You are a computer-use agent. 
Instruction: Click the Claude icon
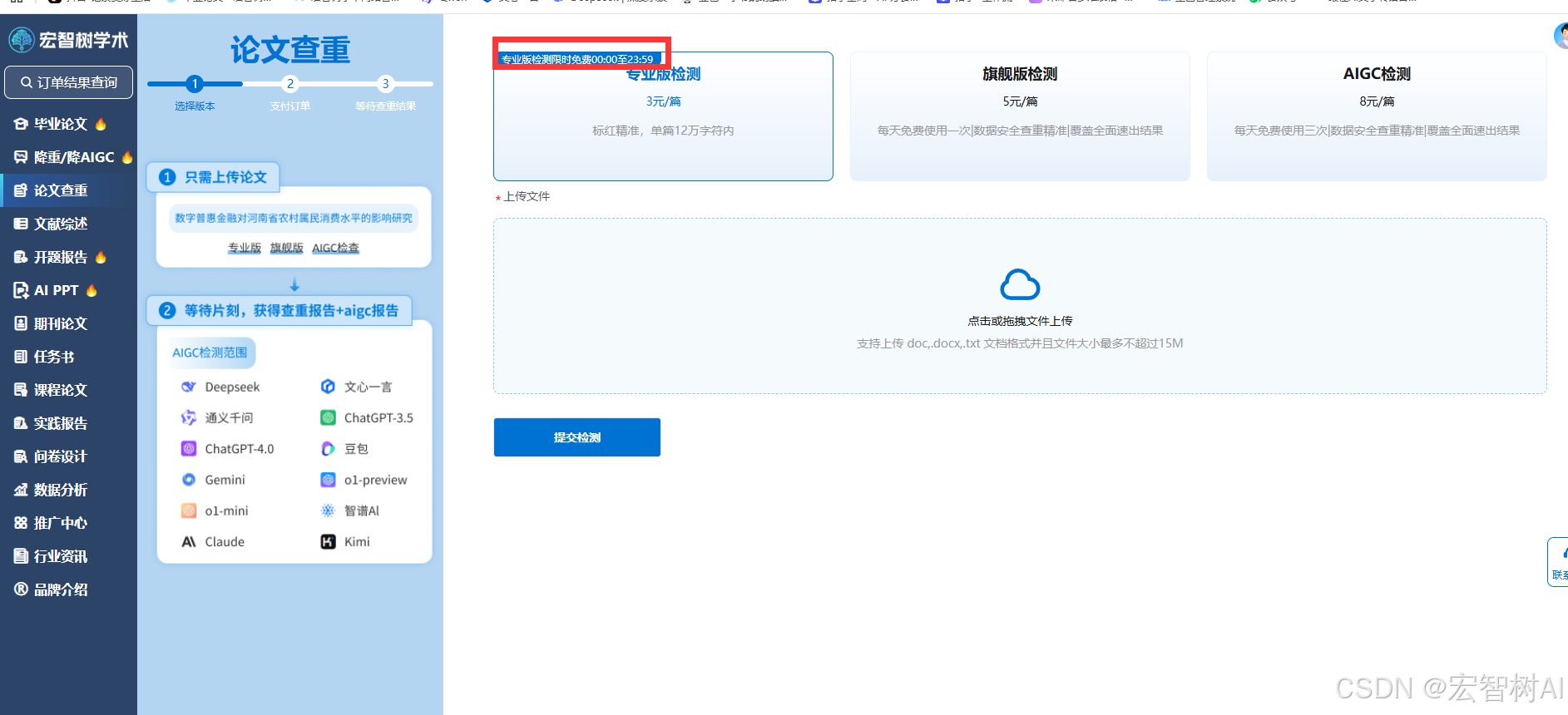point(189,541)
